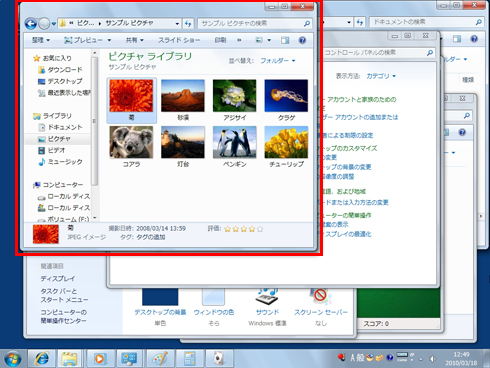This screenshot has height=368, width=490.
Task: Expand the view options arrow beside the view icon
Action: coord(269,40)
